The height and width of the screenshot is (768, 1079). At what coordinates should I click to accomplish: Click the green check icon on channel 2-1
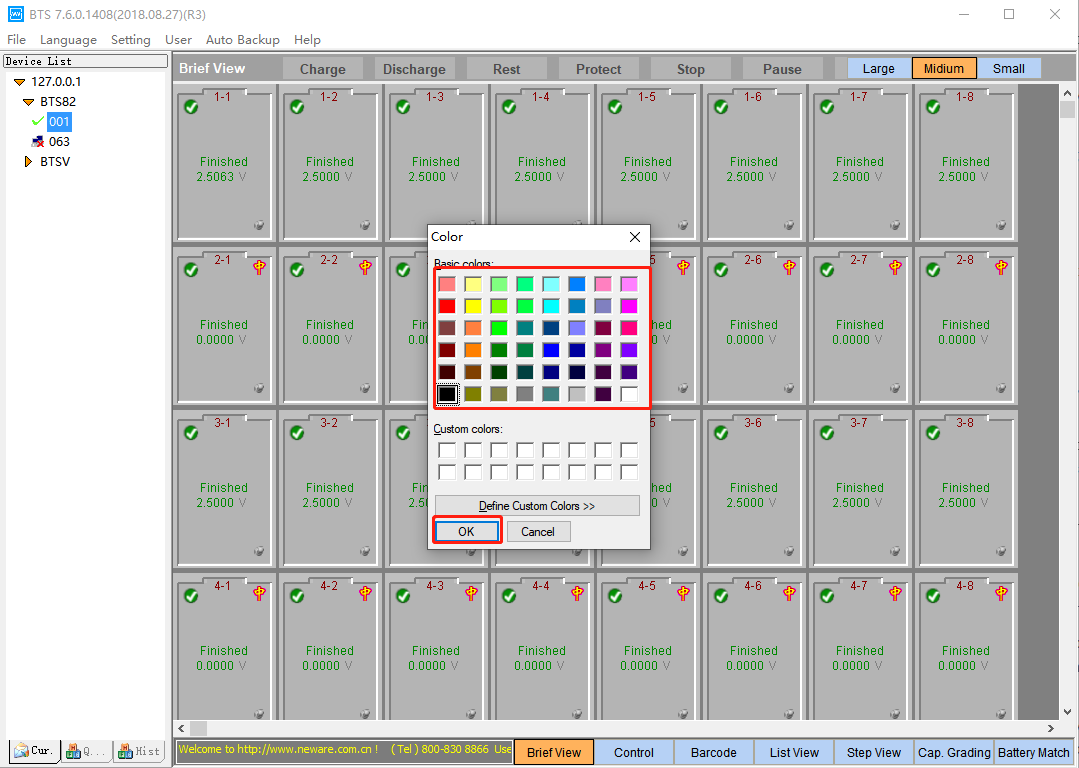click(191, 270)
